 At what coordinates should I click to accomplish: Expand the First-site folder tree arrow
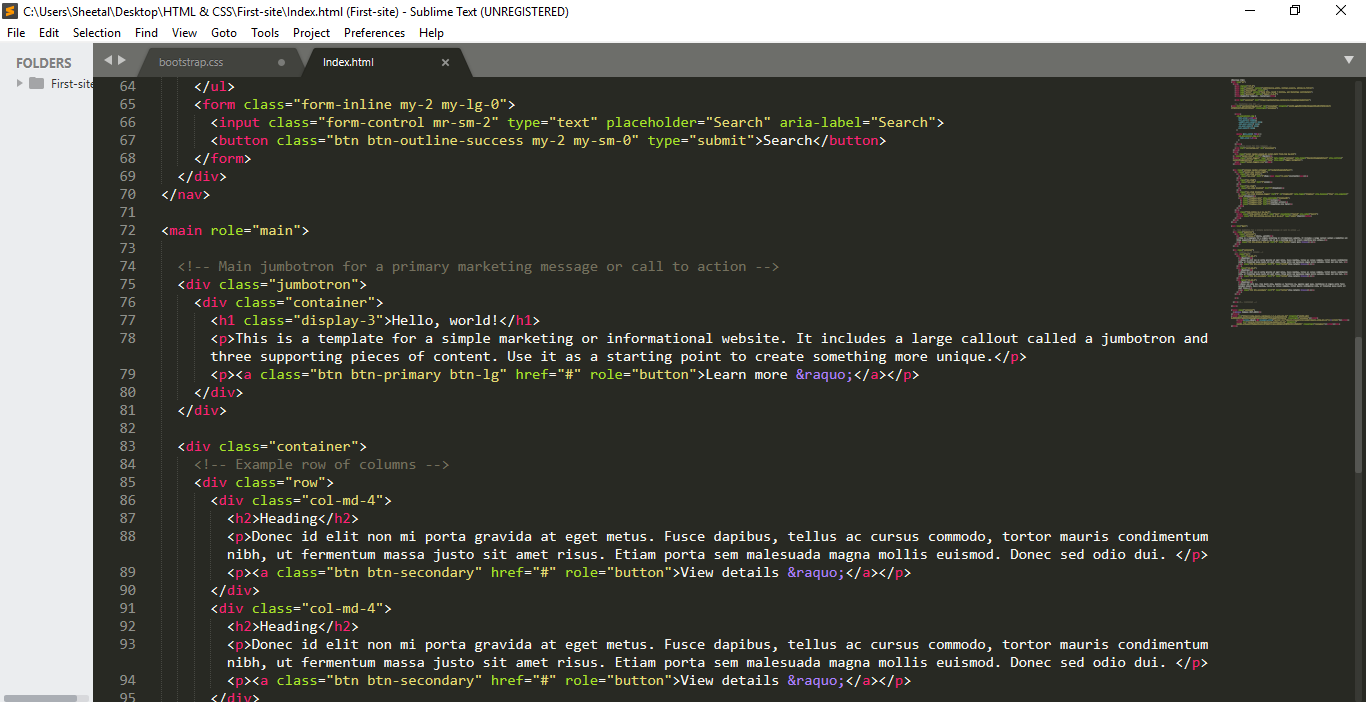pos(19,84)
